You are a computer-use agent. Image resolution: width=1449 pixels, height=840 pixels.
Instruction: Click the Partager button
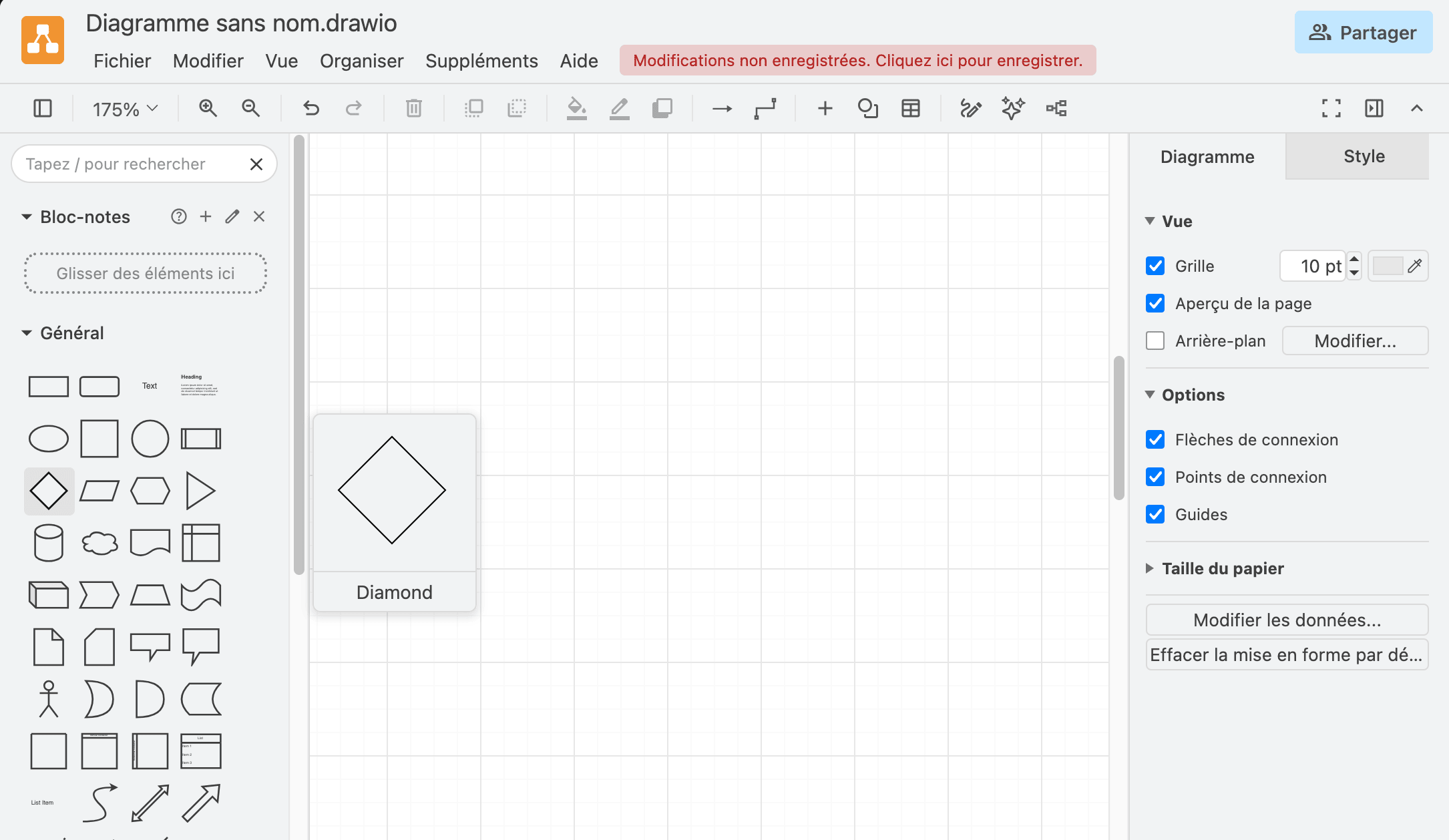point(1363,33)
